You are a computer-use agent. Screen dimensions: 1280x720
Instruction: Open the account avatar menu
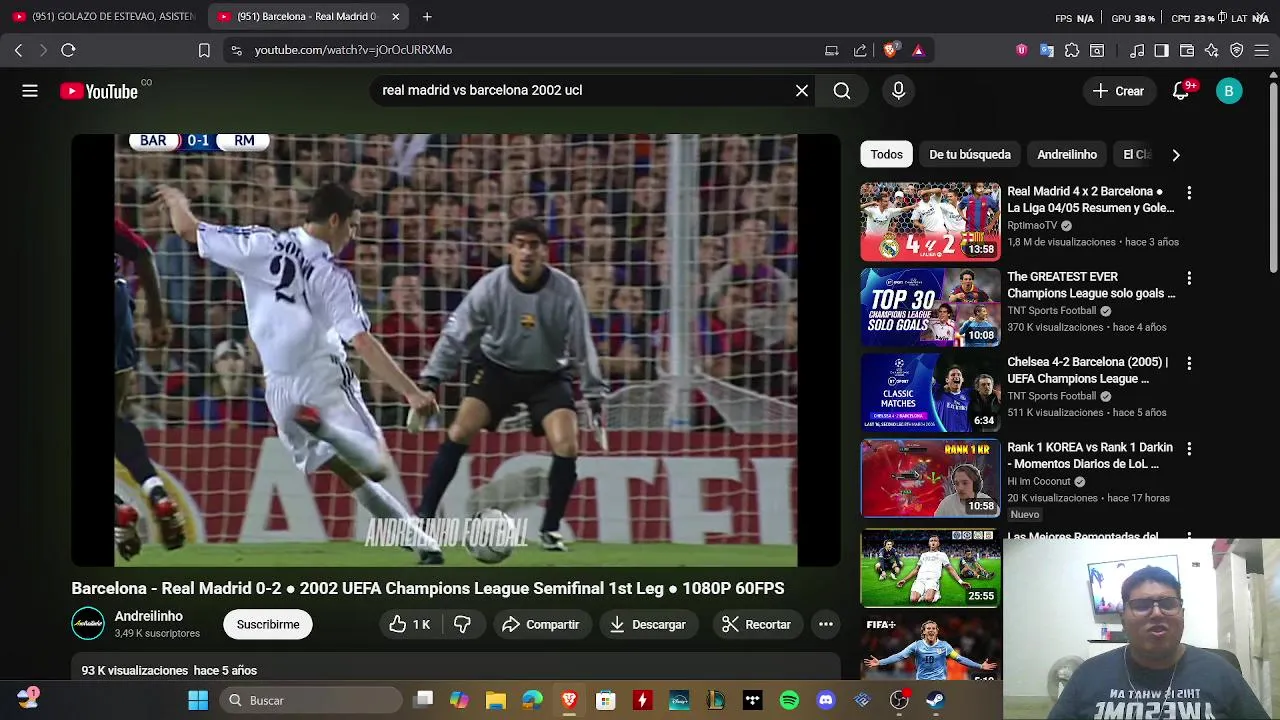pyautogui.click(x=1229, y=91)
